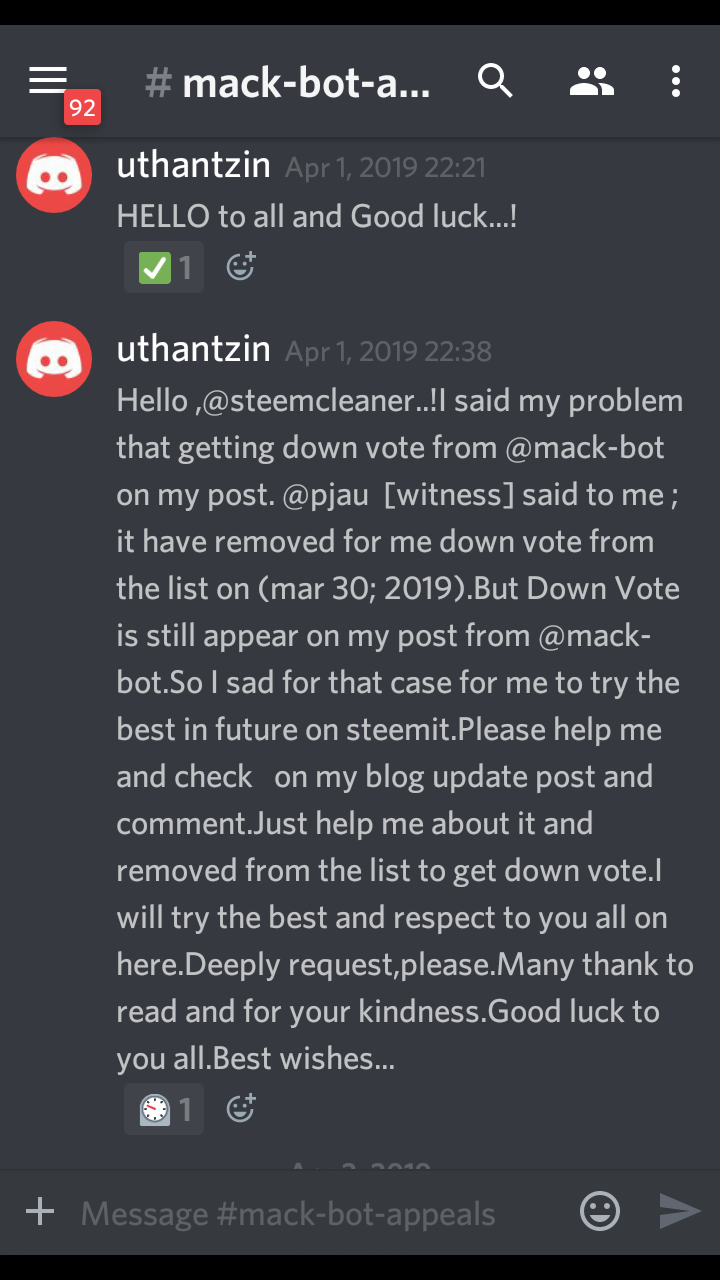Screen dimensions: 720x1280
Task: Open the three-dot overflow menu
Action: (676, 81)
